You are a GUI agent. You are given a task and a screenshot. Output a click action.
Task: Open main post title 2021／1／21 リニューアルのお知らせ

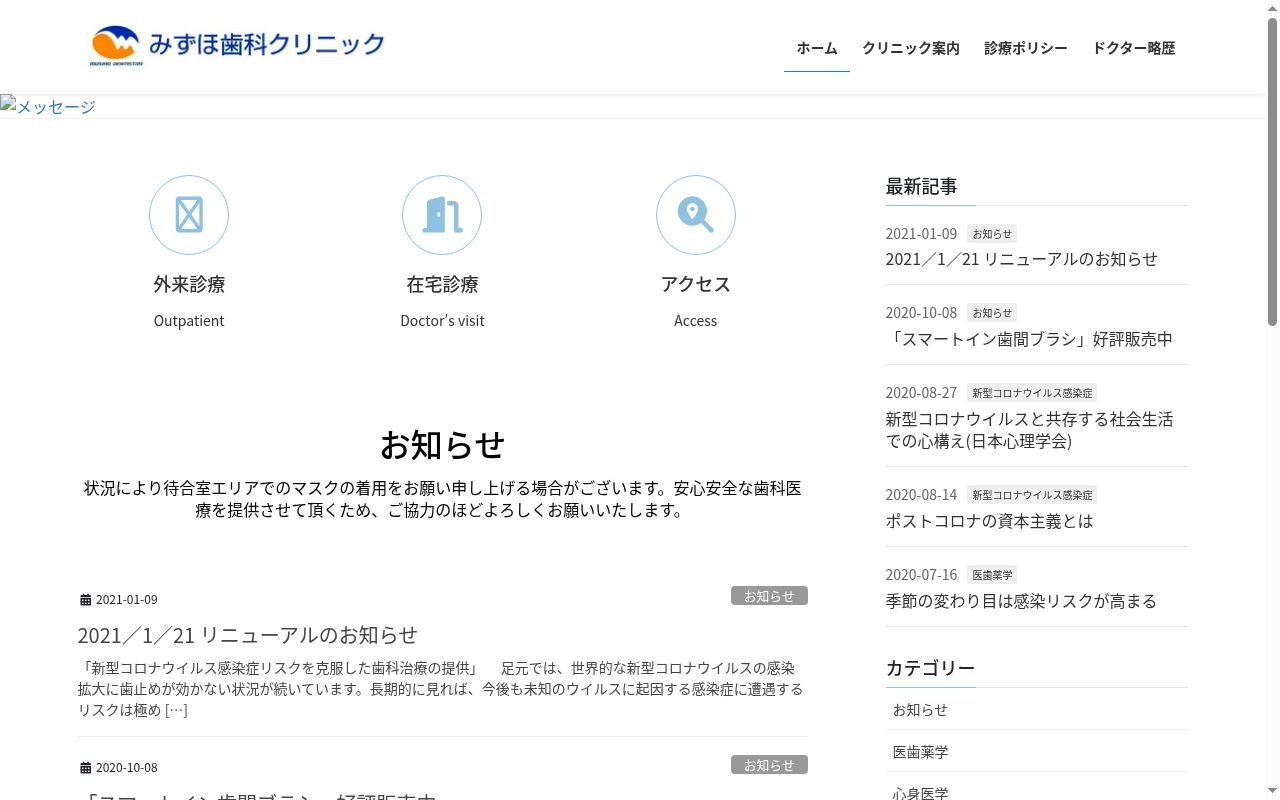pos(247,635)
